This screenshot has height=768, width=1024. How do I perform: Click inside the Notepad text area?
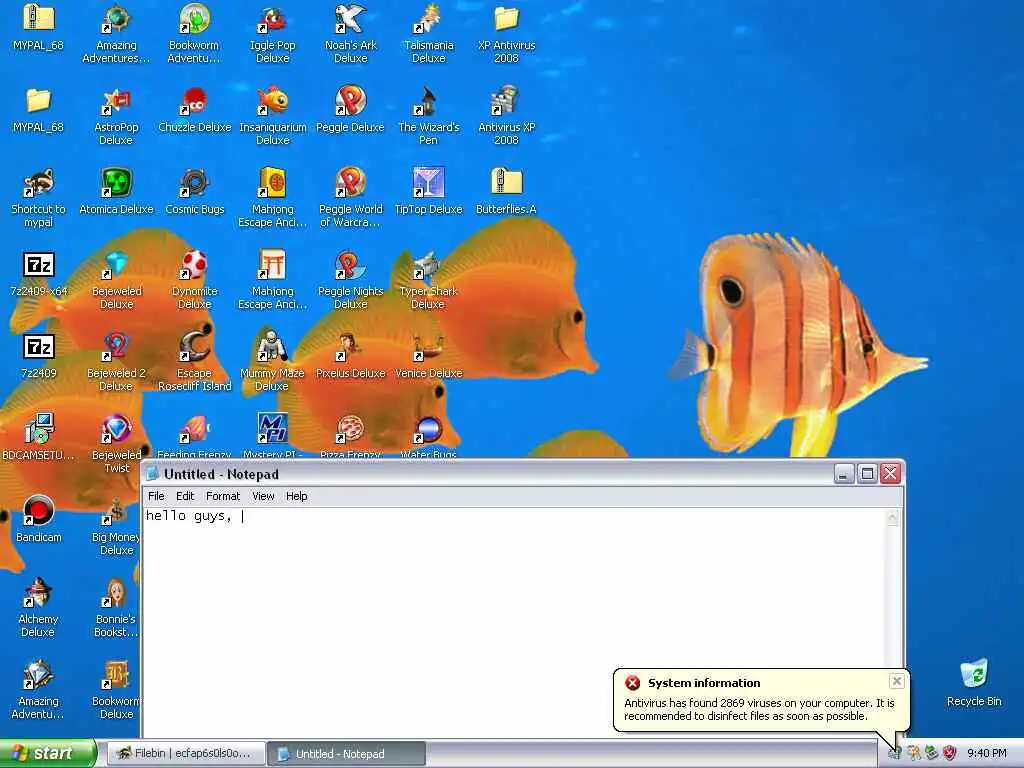513,623
